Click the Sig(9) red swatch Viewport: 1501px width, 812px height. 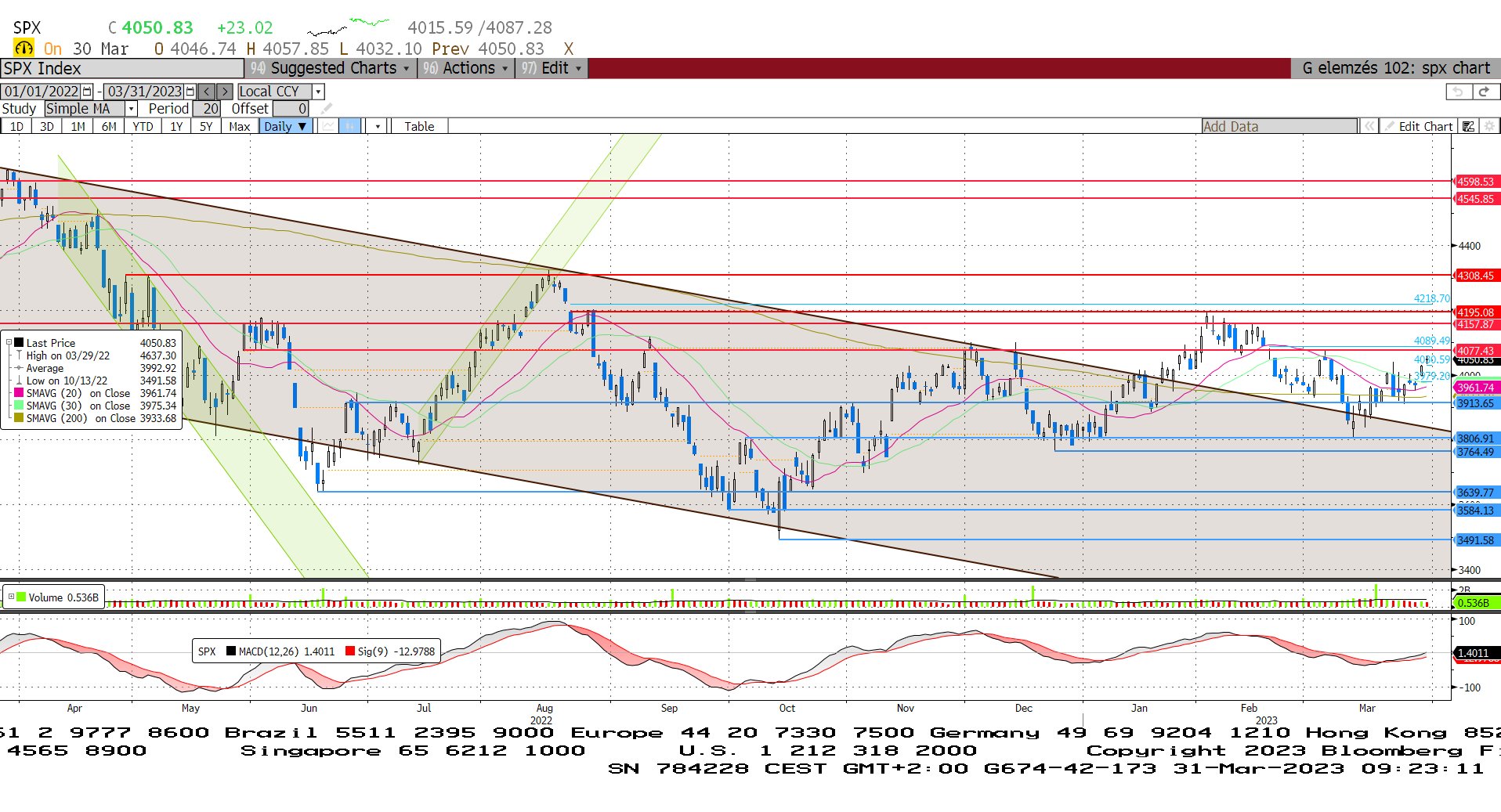pos(350,651)
